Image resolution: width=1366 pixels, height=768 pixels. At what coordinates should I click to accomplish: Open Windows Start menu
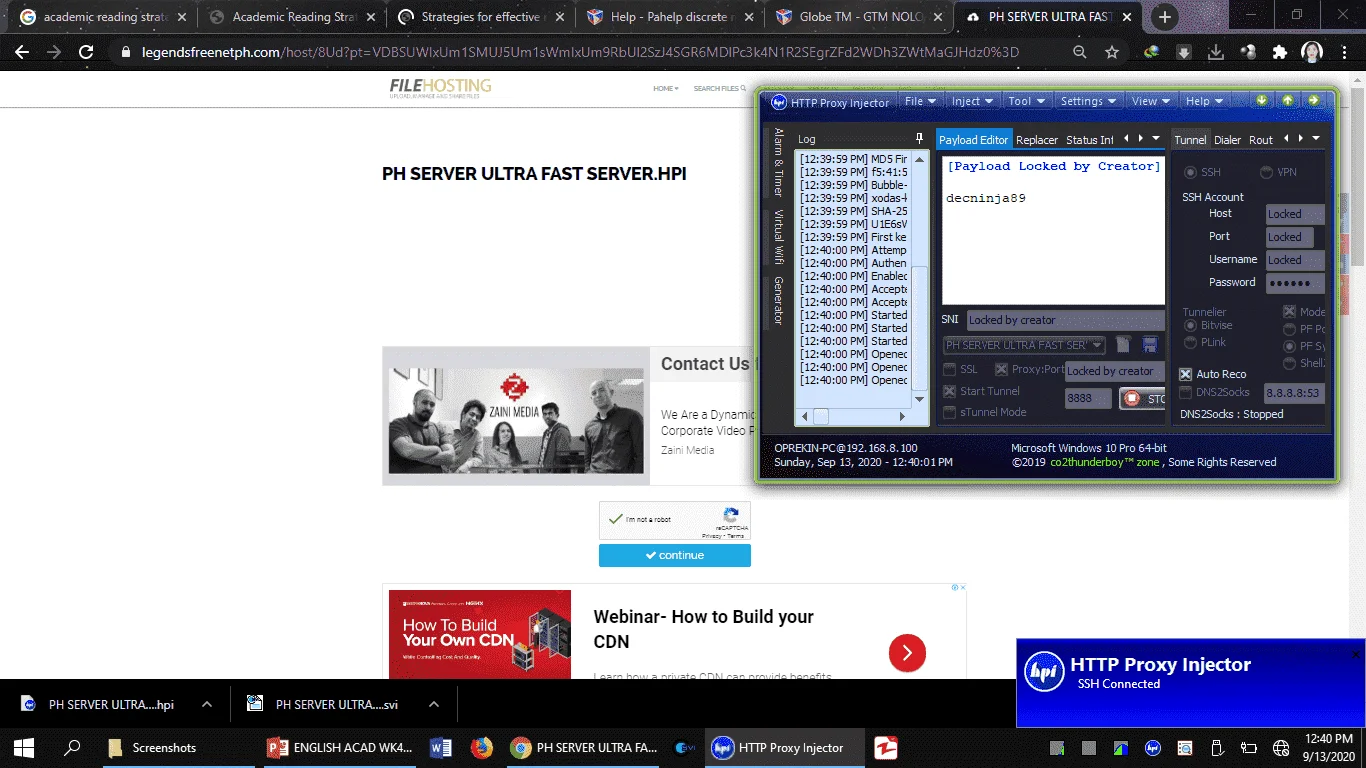[23, 747]
